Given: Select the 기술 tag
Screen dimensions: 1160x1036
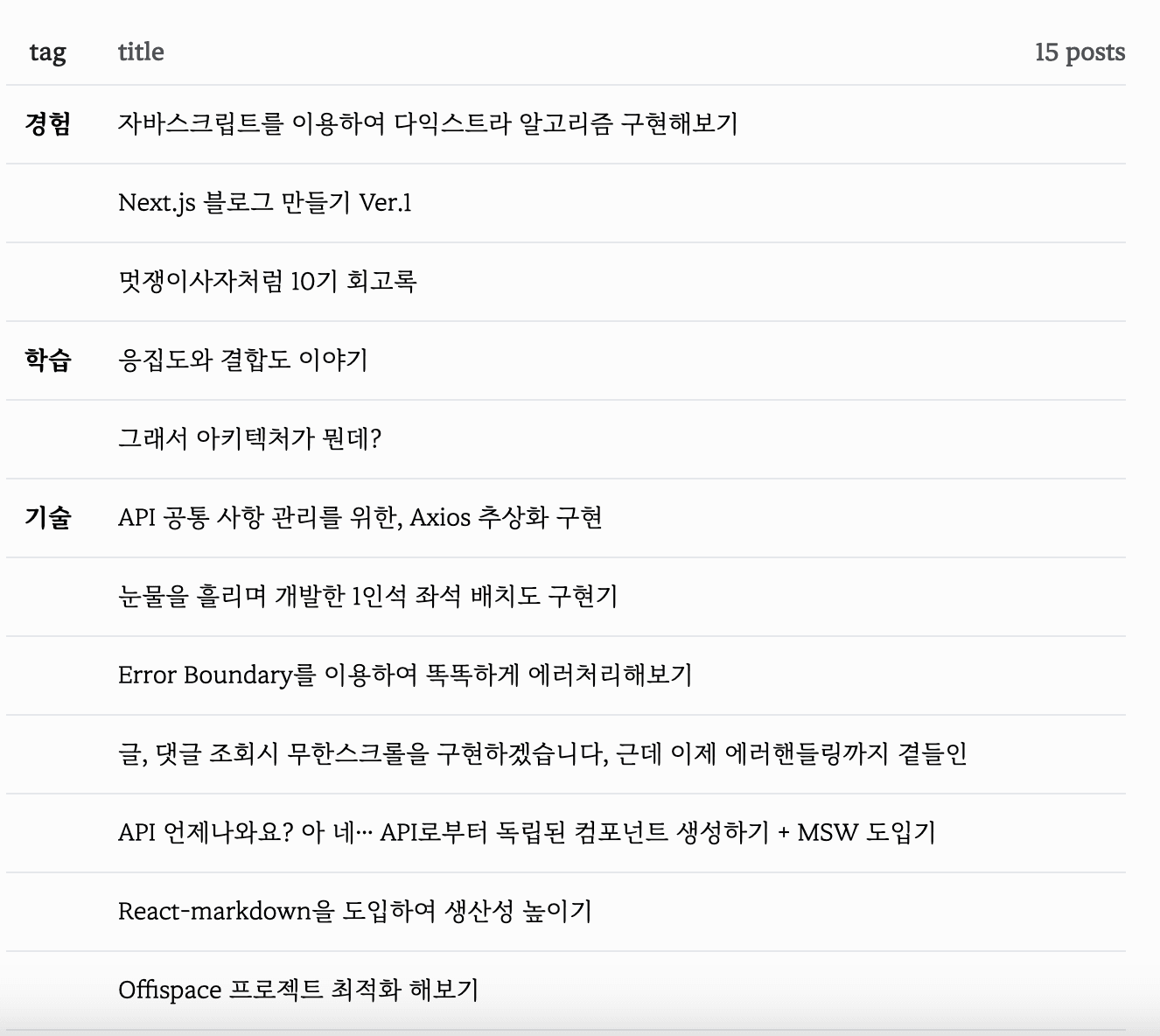Looking at the screenshot, I should (48, 518).
